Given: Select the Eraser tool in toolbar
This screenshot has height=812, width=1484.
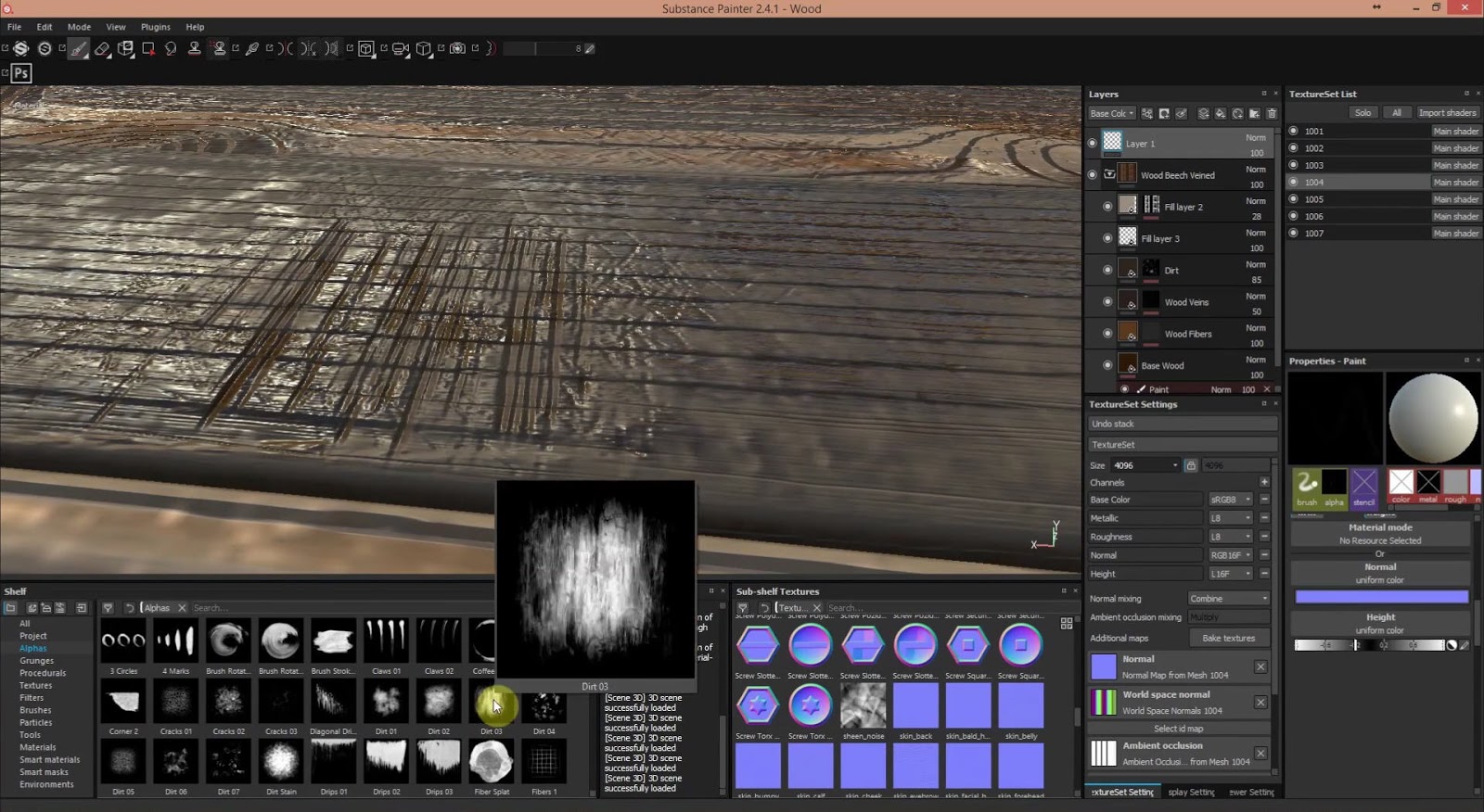Looking at the screenshot, I should [102, 49].
